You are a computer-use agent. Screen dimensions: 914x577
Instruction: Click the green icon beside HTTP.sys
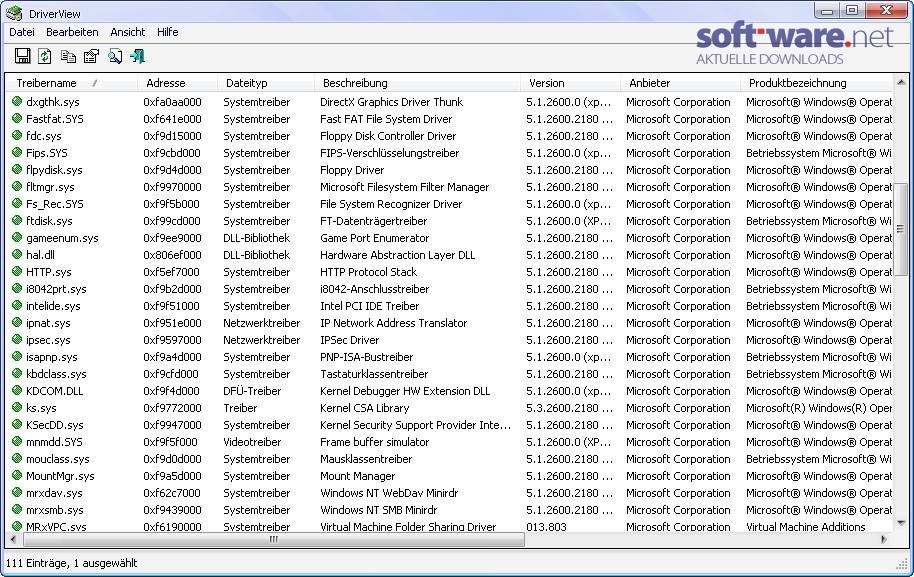click(x=17, y=272)
